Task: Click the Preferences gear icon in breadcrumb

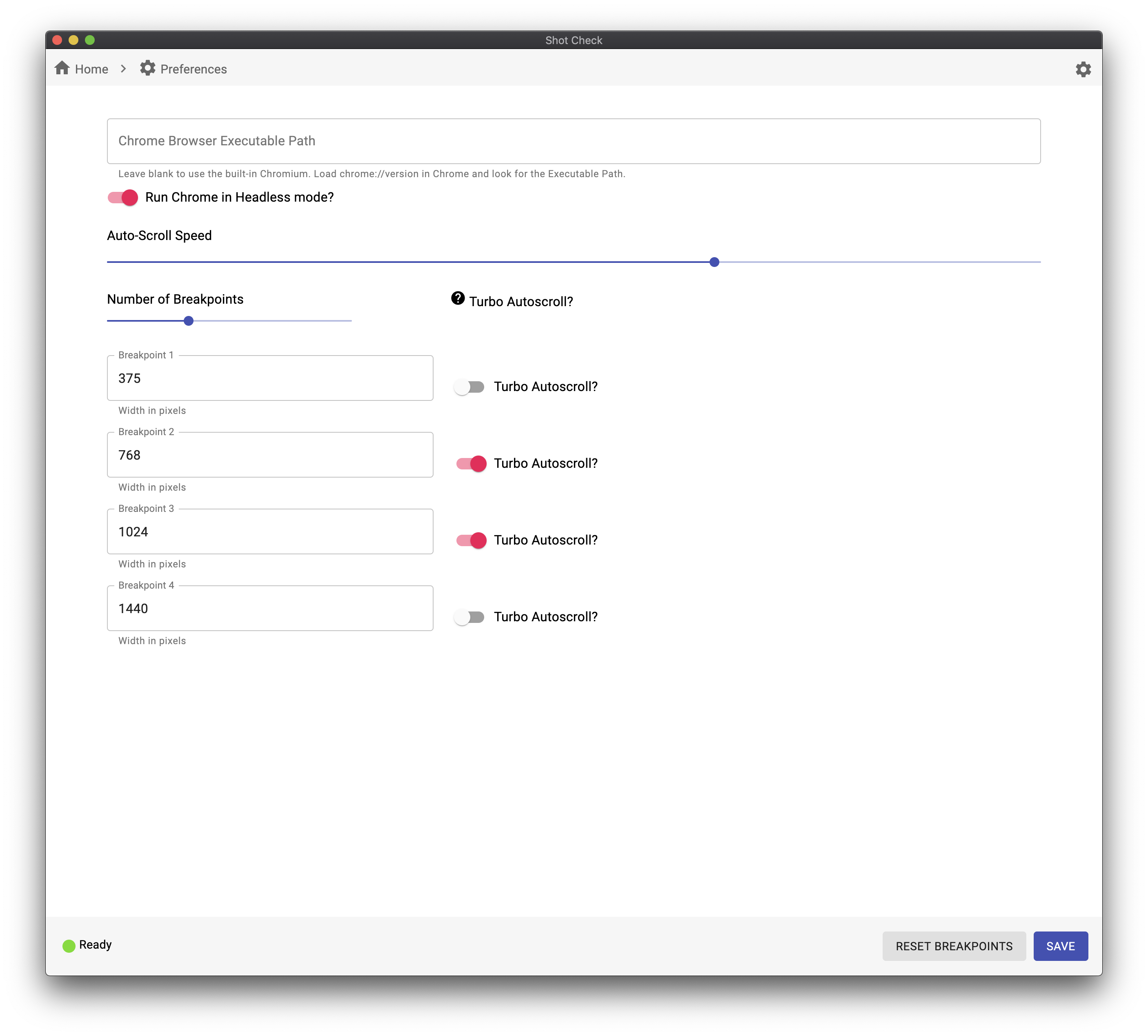Action: tap(147, 68)
